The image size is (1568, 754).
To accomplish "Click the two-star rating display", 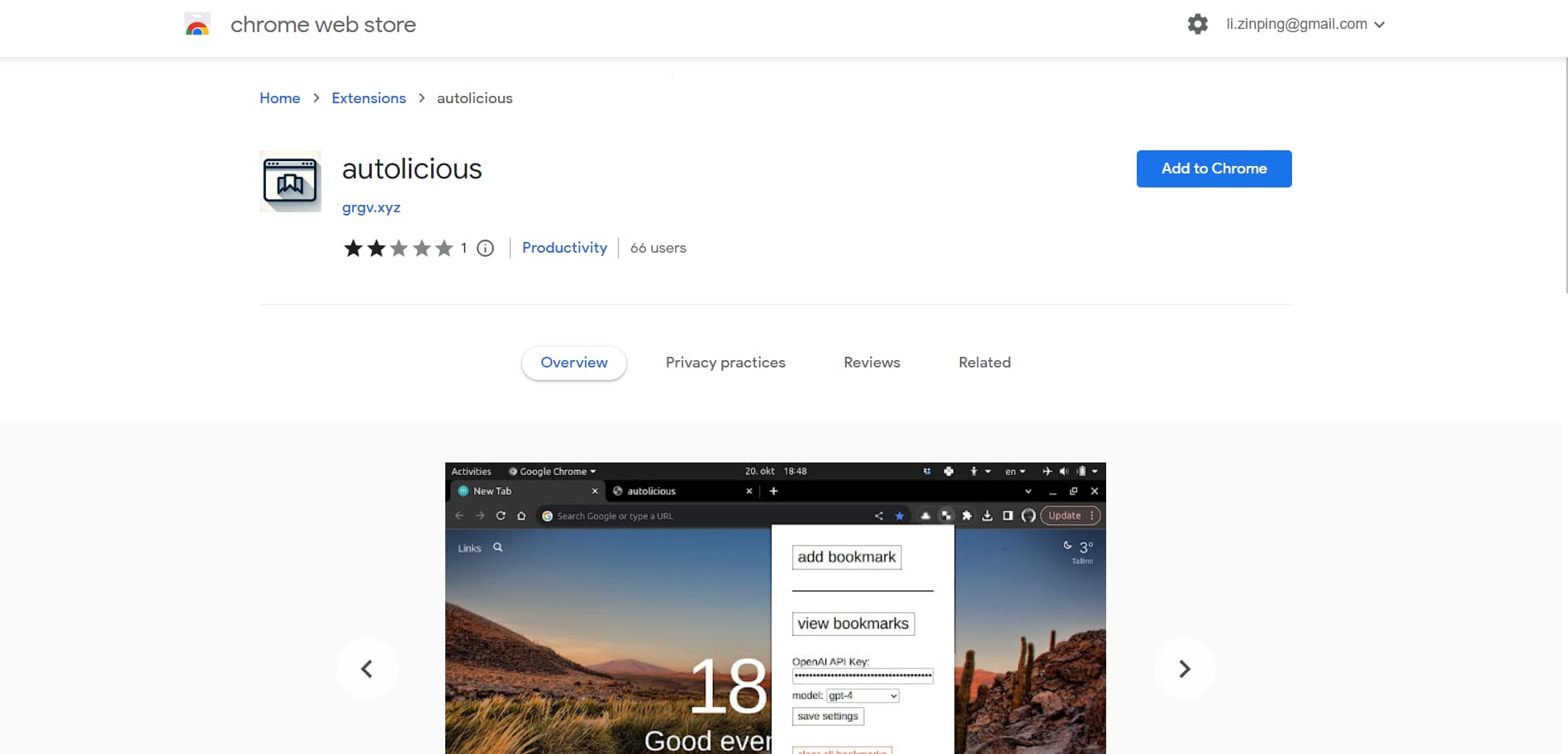I will click(x=399, y=248).
